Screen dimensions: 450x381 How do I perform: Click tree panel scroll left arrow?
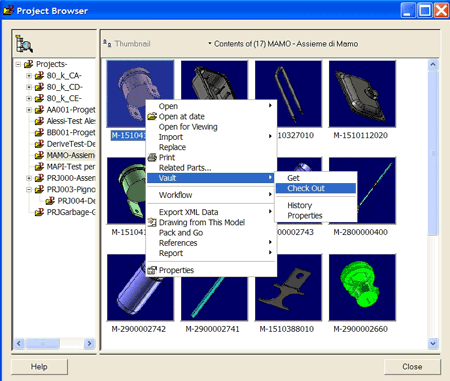point(19,343)
